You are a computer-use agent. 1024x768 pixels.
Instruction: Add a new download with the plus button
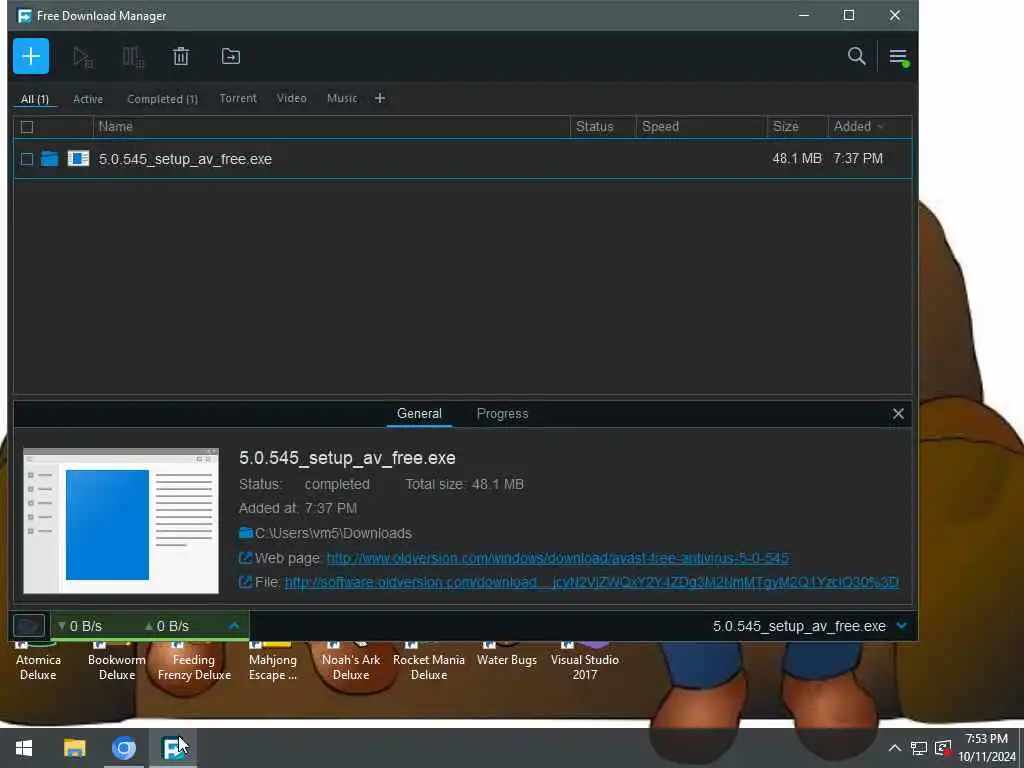[31, 56]
